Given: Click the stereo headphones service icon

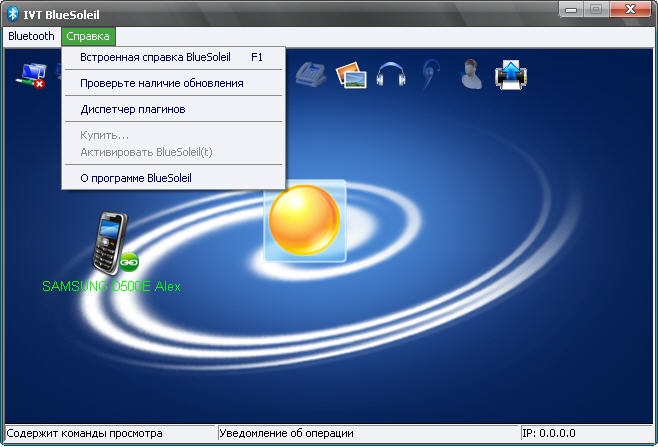Looking at the screenshot, I should point(391,74).
